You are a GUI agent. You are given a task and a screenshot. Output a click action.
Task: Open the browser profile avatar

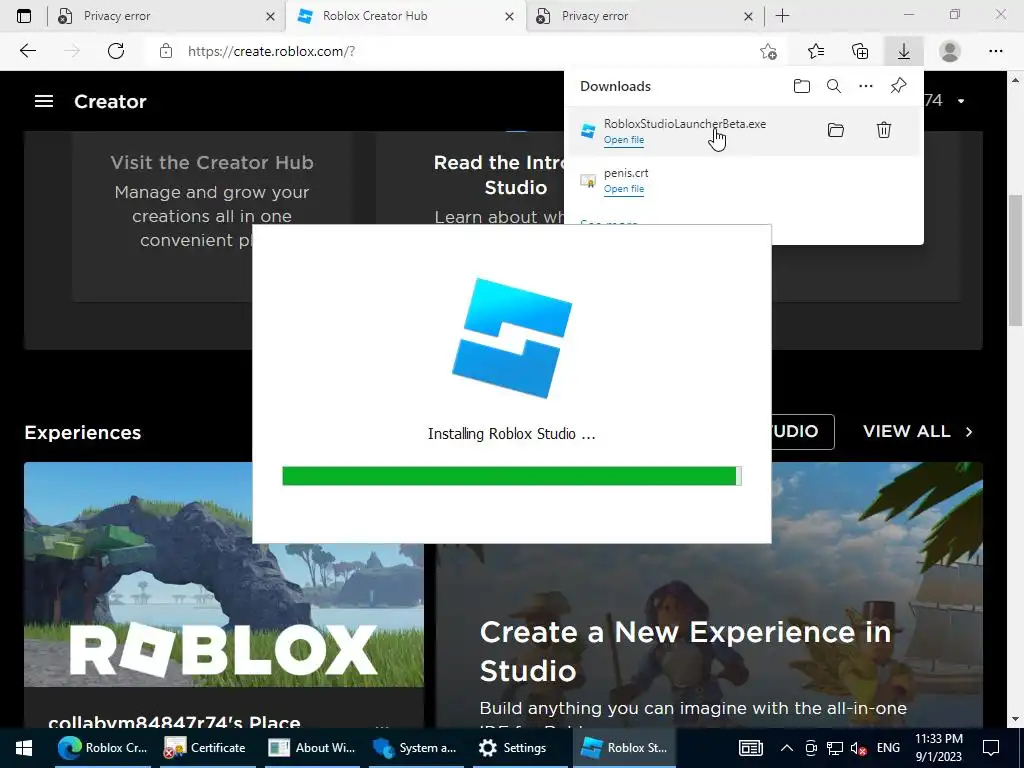(x=950, y=51)
